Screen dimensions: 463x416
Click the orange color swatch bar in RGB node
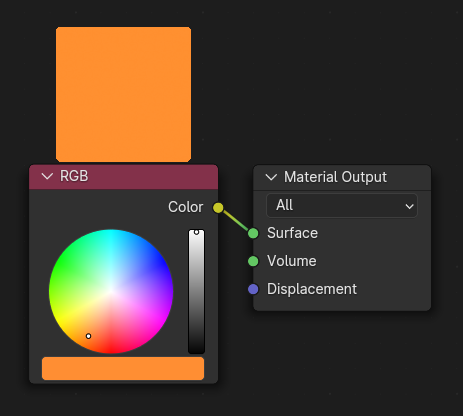[123, 368]
